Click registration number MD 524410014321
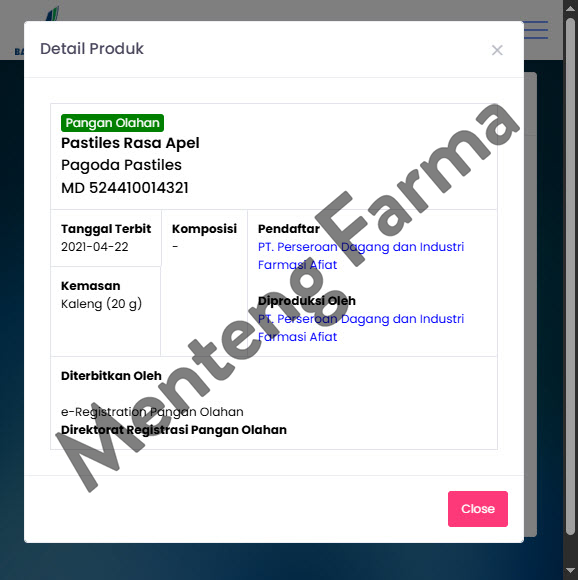This screenshot has width=578, height=580. click(x=125, y=188)
